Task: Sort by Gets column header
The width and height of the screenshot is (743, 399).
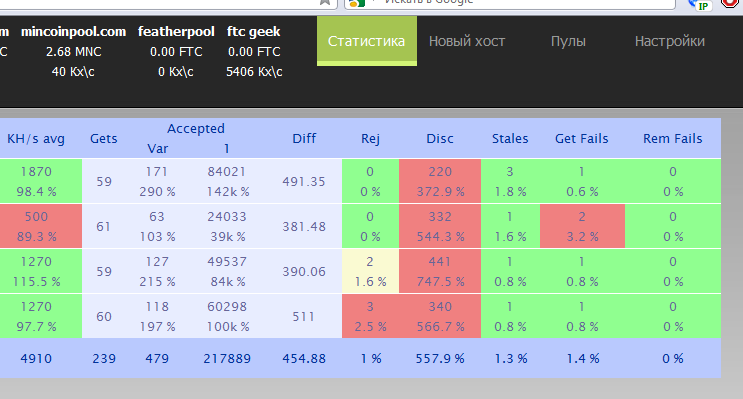Action: click(104, 138)
